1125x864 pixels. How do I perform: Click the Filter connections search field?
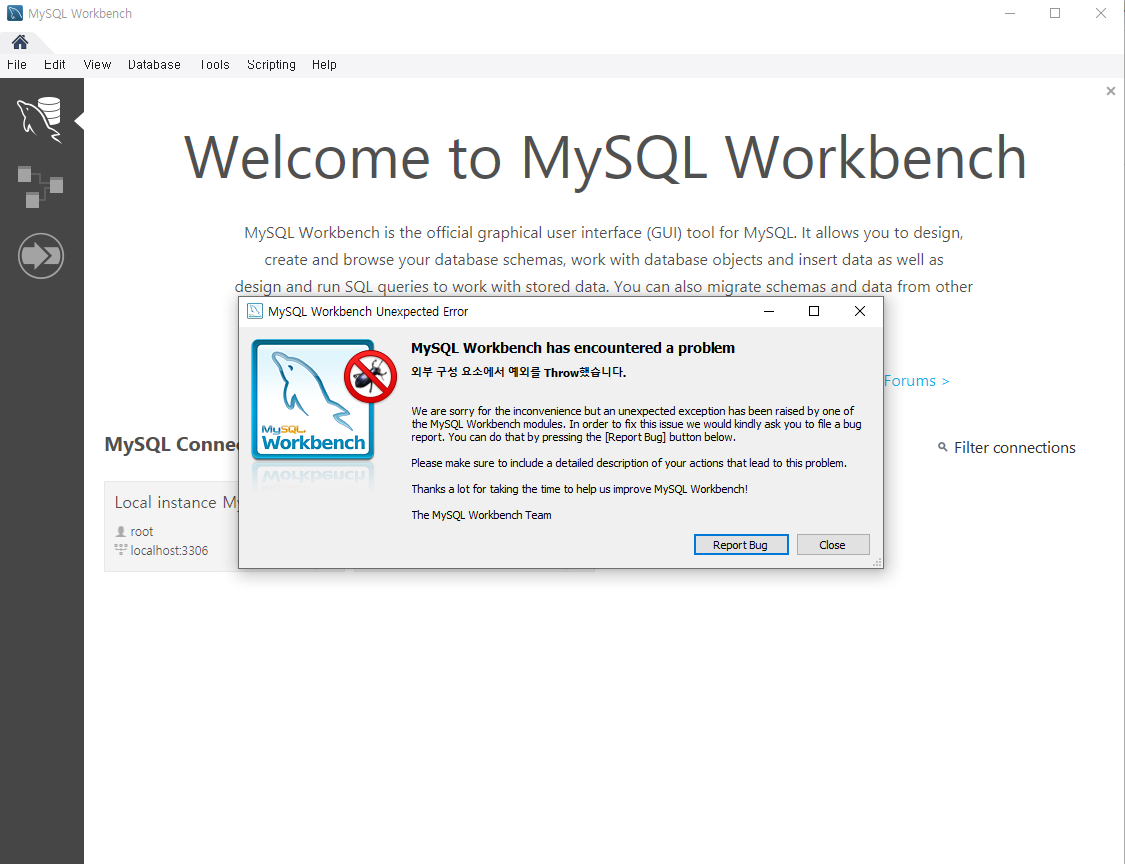tap(1015, 448)
